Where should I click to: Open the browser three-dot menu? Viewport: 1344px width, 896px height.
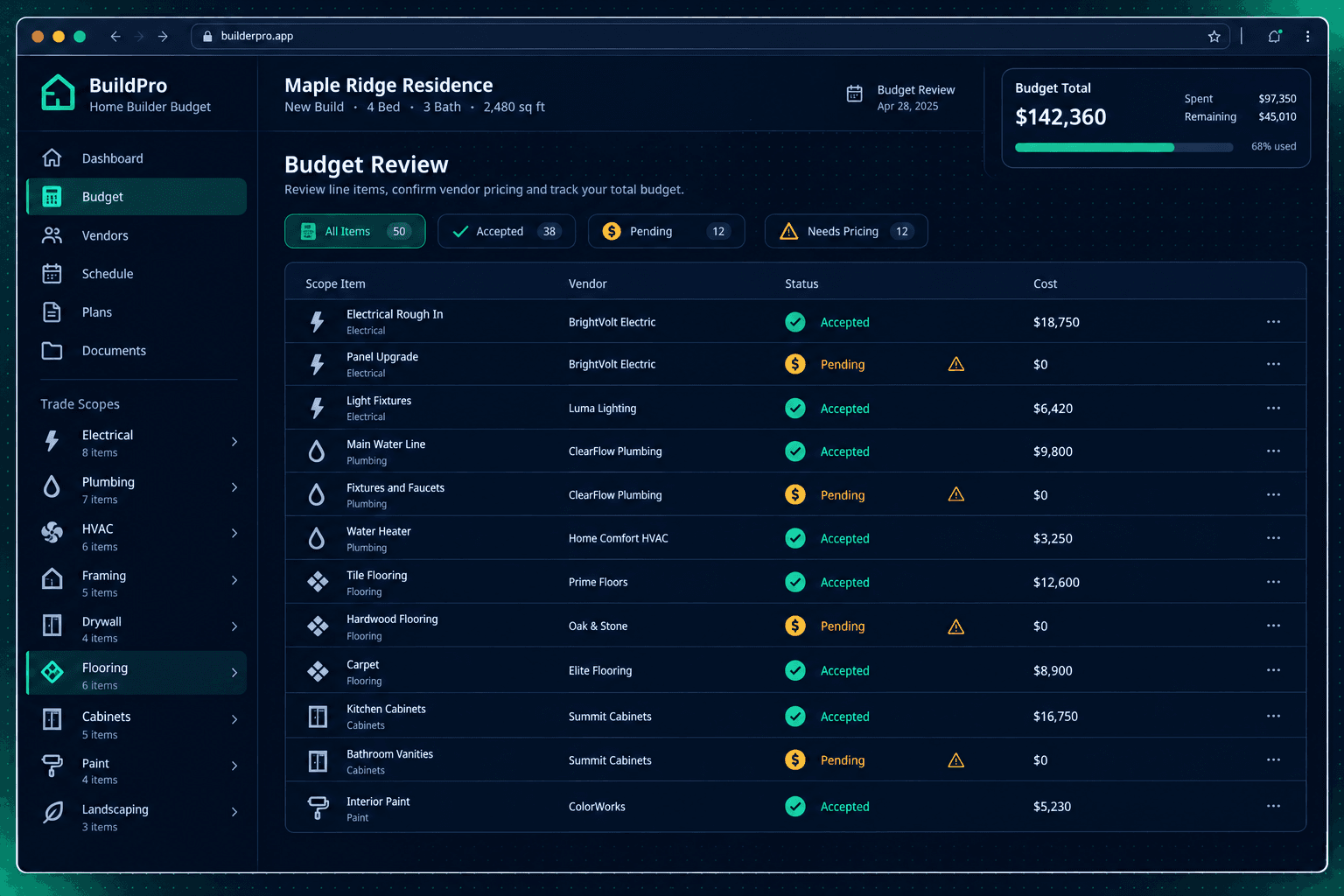coord(1308,37)
